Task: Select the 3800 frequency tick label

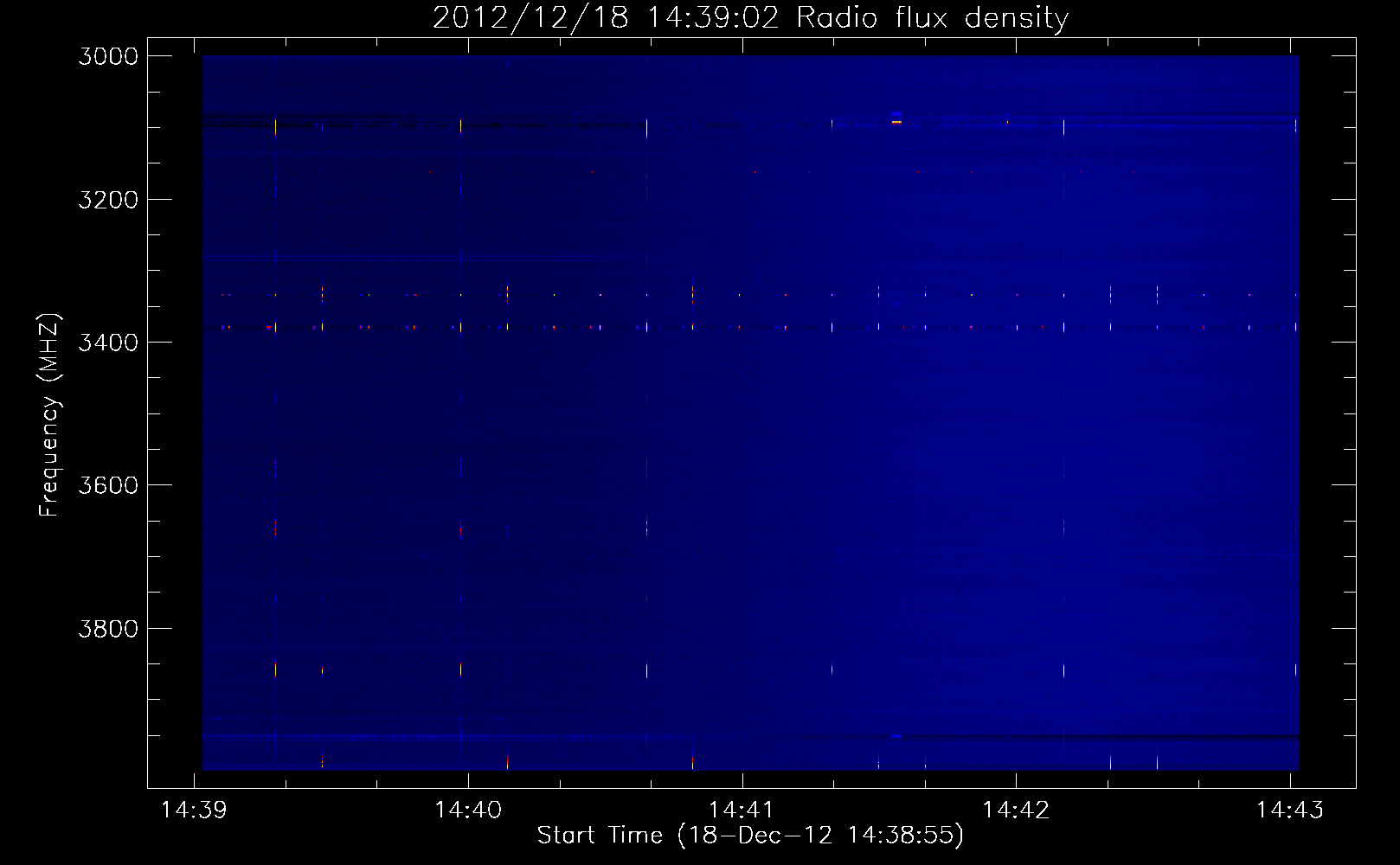Action: 108,628
